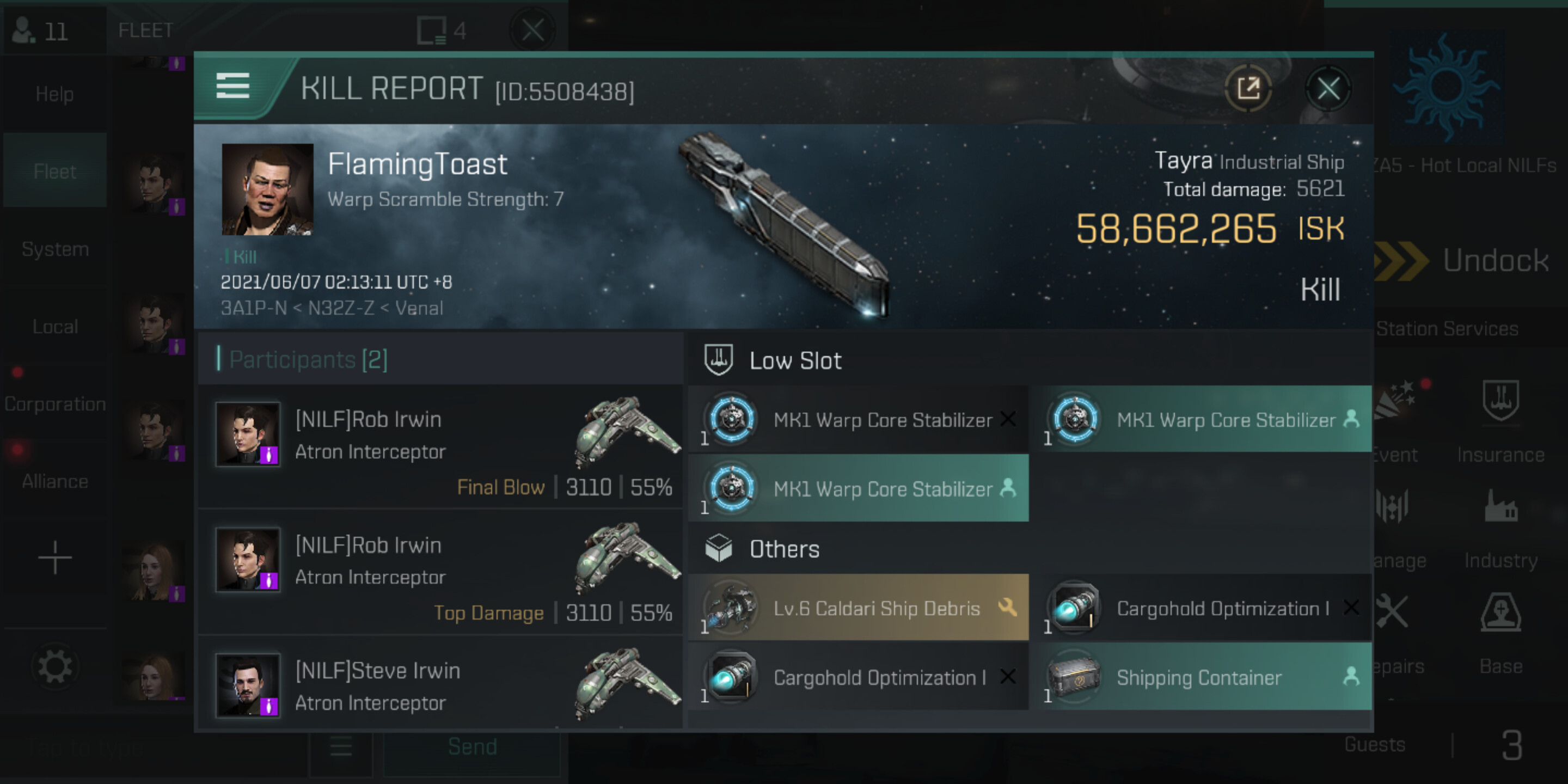Screen dimensions: 1568x784
Task: Add a new chat channel with plus
Action: click(x=55, y=557)
